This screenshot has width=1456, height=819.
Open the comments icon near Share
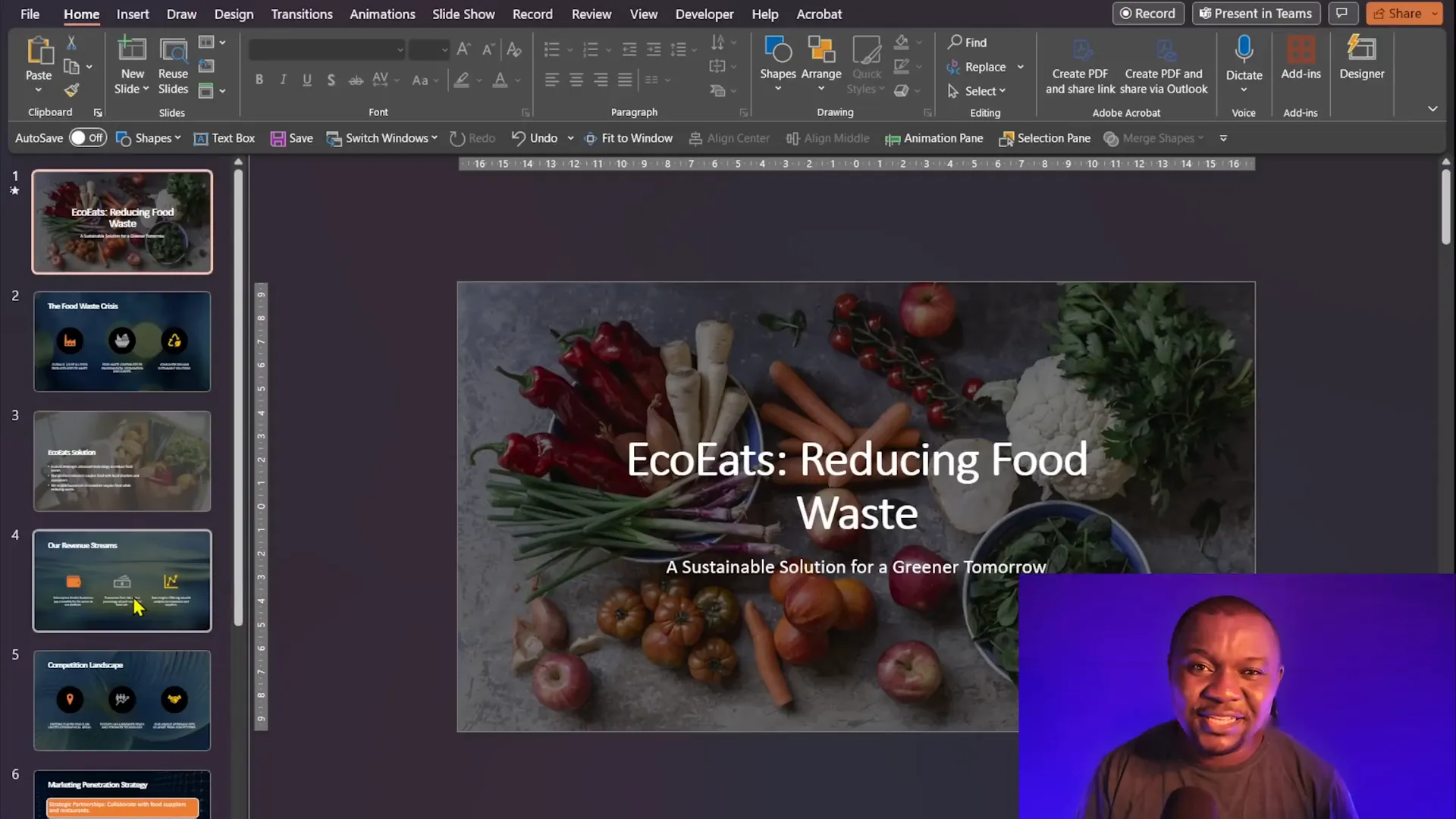[1341, 14]
